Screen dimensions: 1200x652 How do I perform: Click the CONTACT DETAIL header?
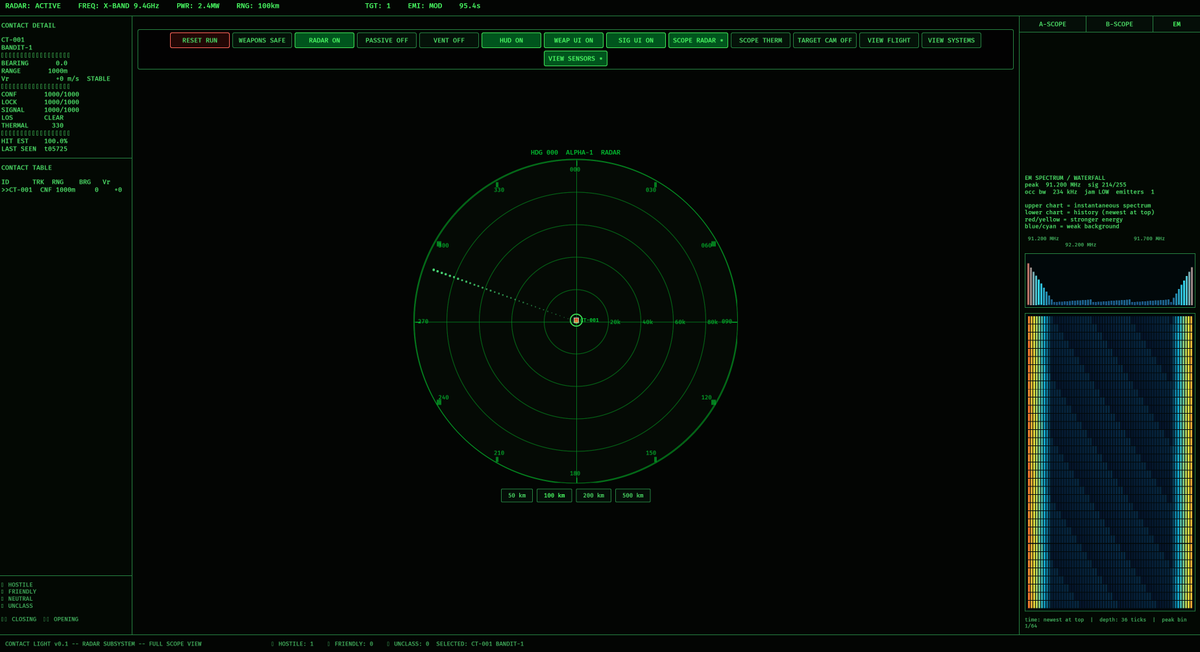point(29,25)
